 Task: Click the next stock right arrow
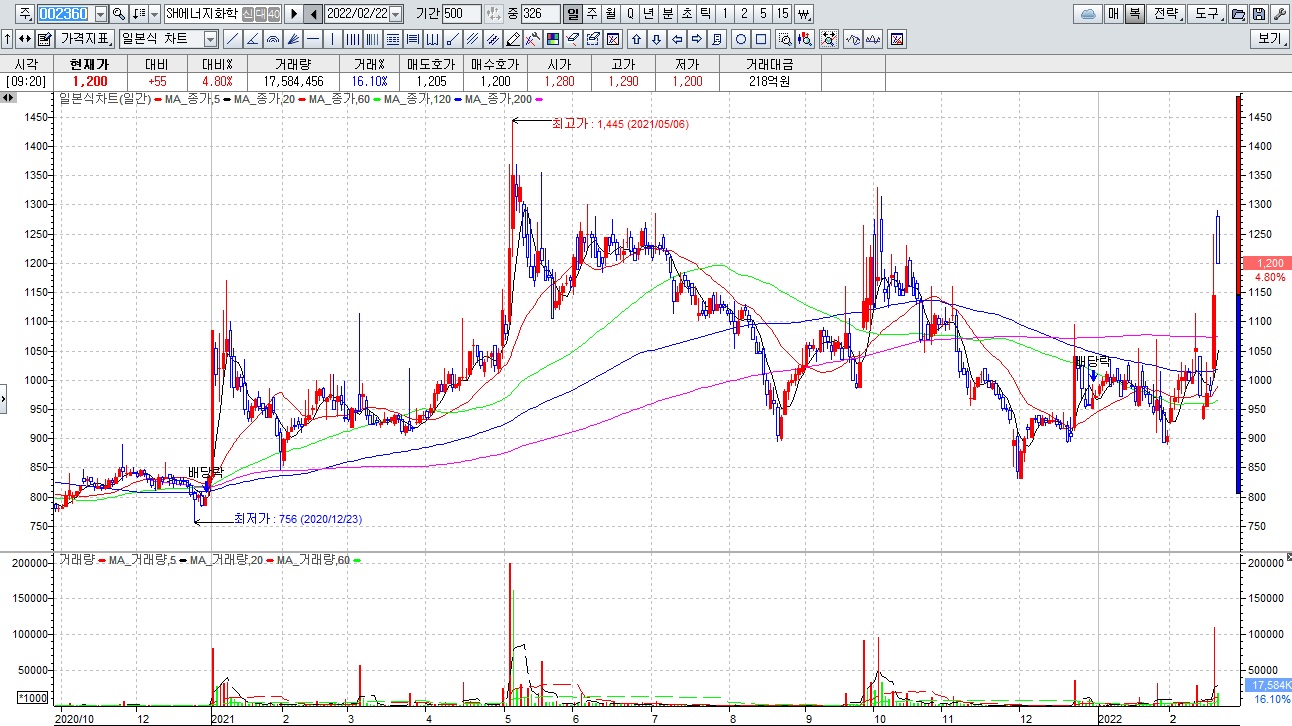point(294,14)
